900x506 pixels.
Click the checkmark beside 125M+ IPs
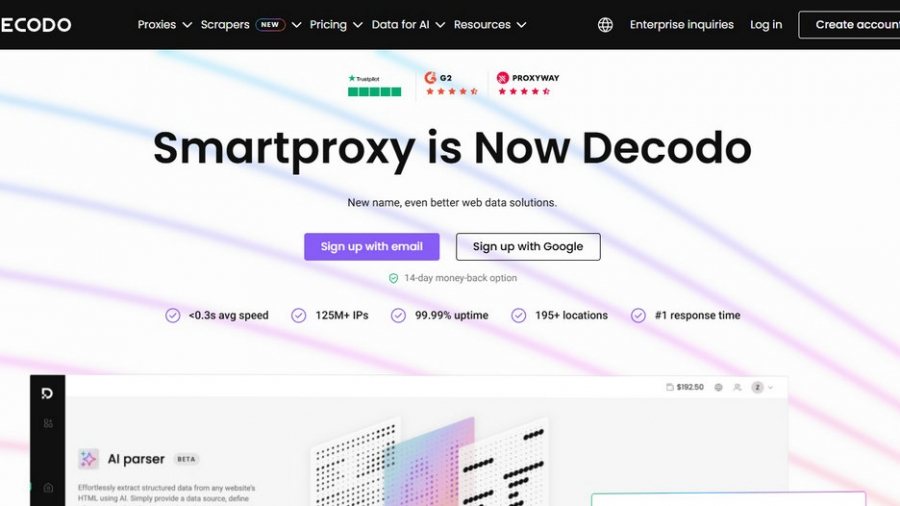[x=298, y=316]
